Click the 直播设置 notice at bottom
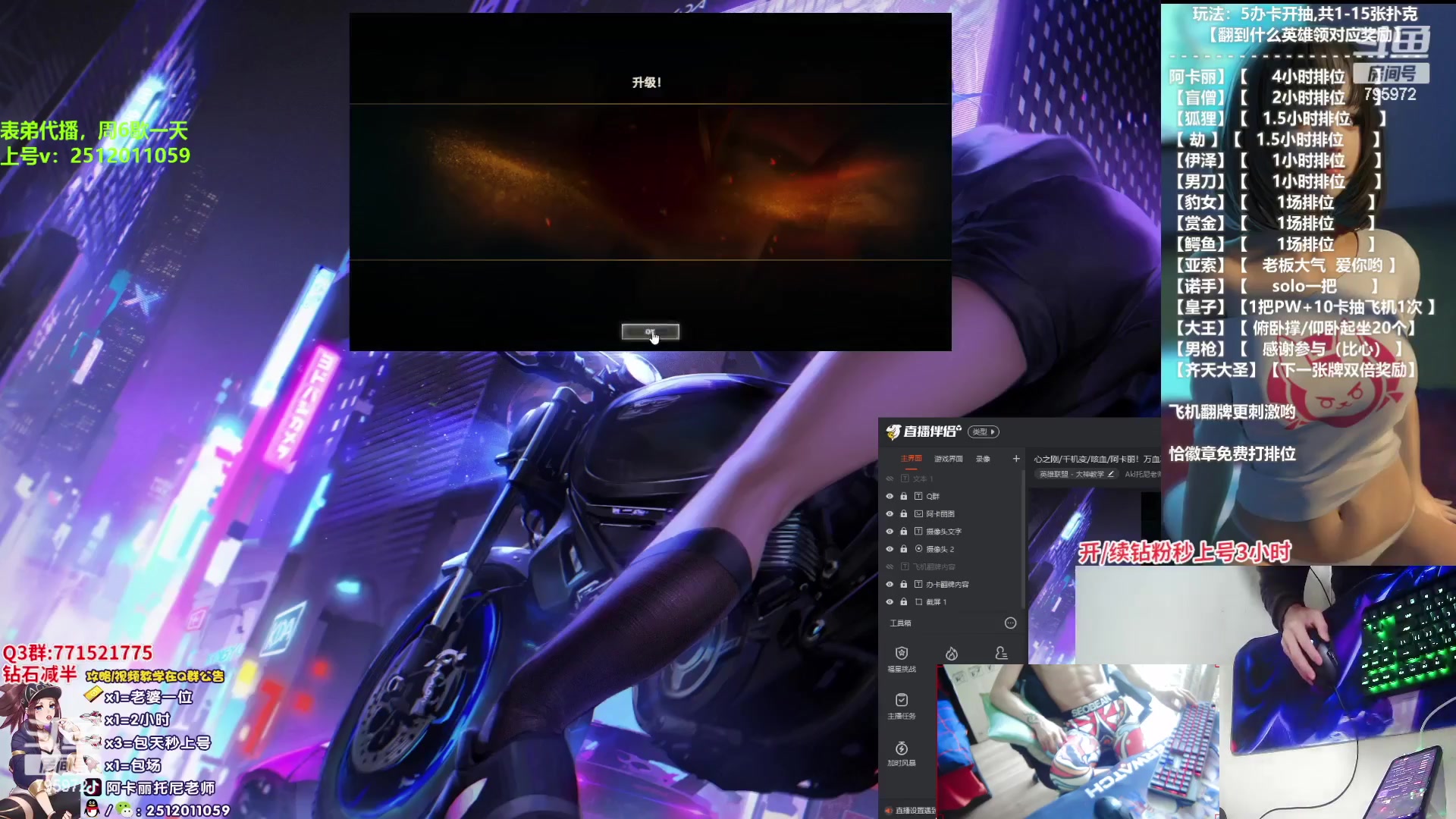Image resolution: width=1456 pixels, height=819 pixels. click(915, 811)
